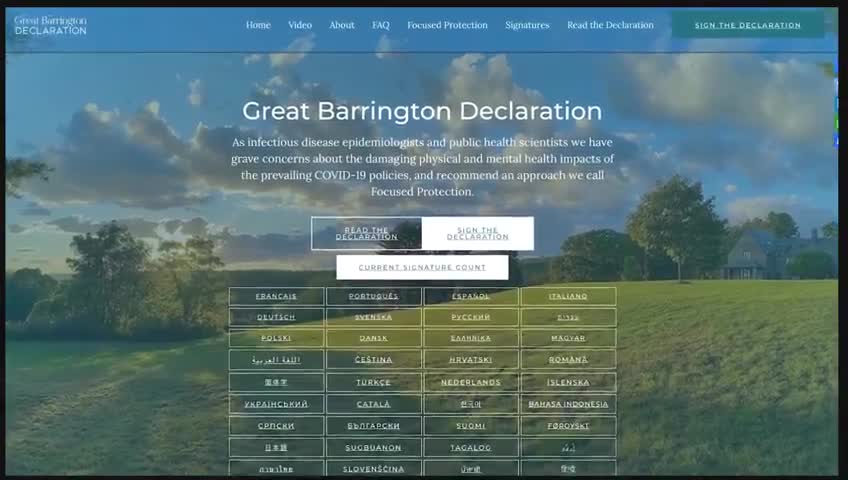Select the Français language link
The width and height of the screenshot is (848, 480).
pyautogui.click(x=276, y=296)
